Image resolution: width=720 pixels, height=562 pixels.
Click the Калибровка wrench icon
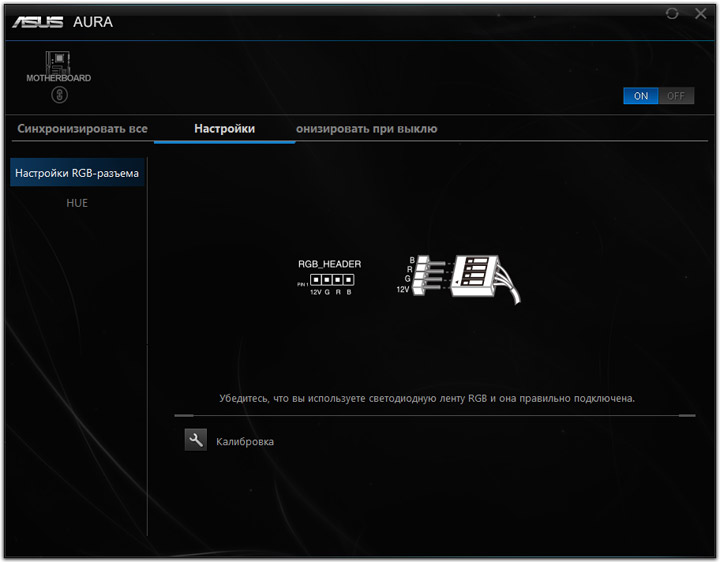(x=196, y=440)
